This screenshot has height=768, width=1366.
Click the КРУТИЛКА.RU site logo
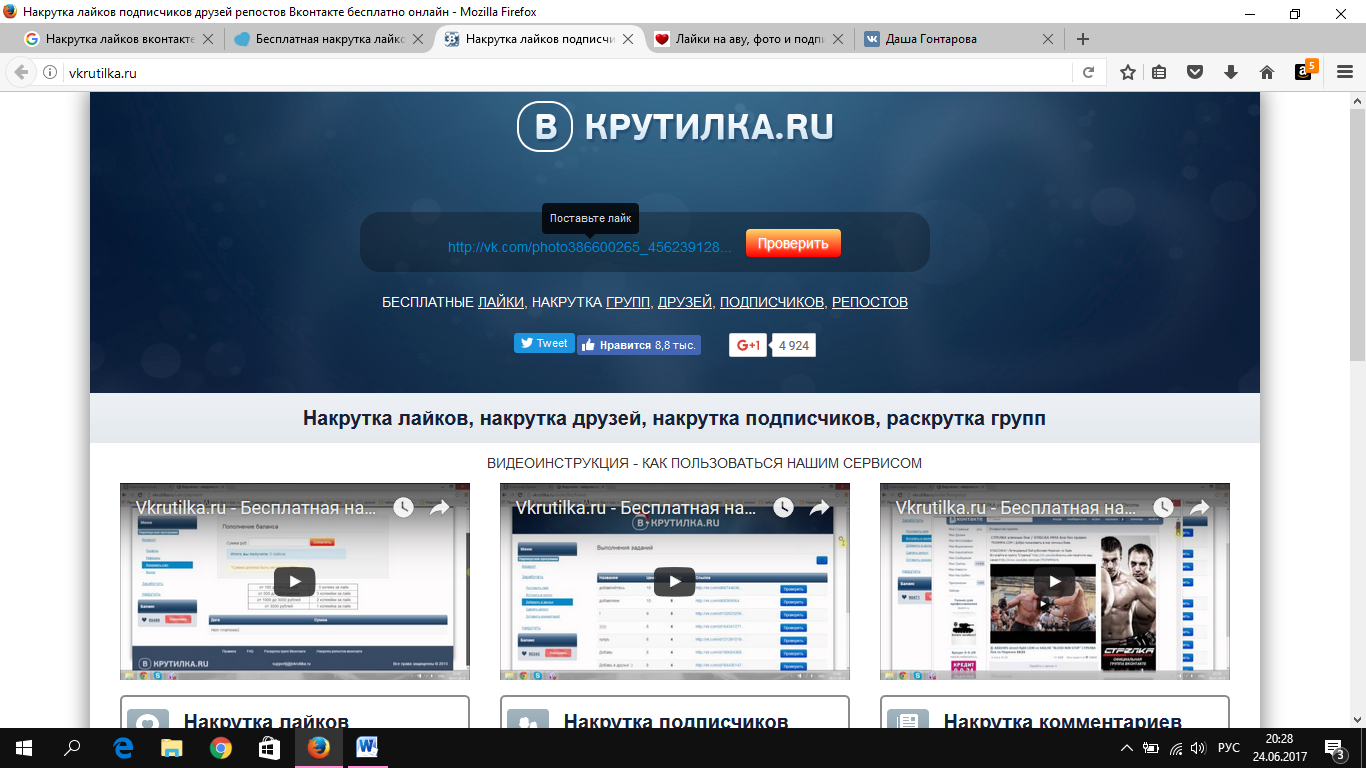click(x=675, y=127)
